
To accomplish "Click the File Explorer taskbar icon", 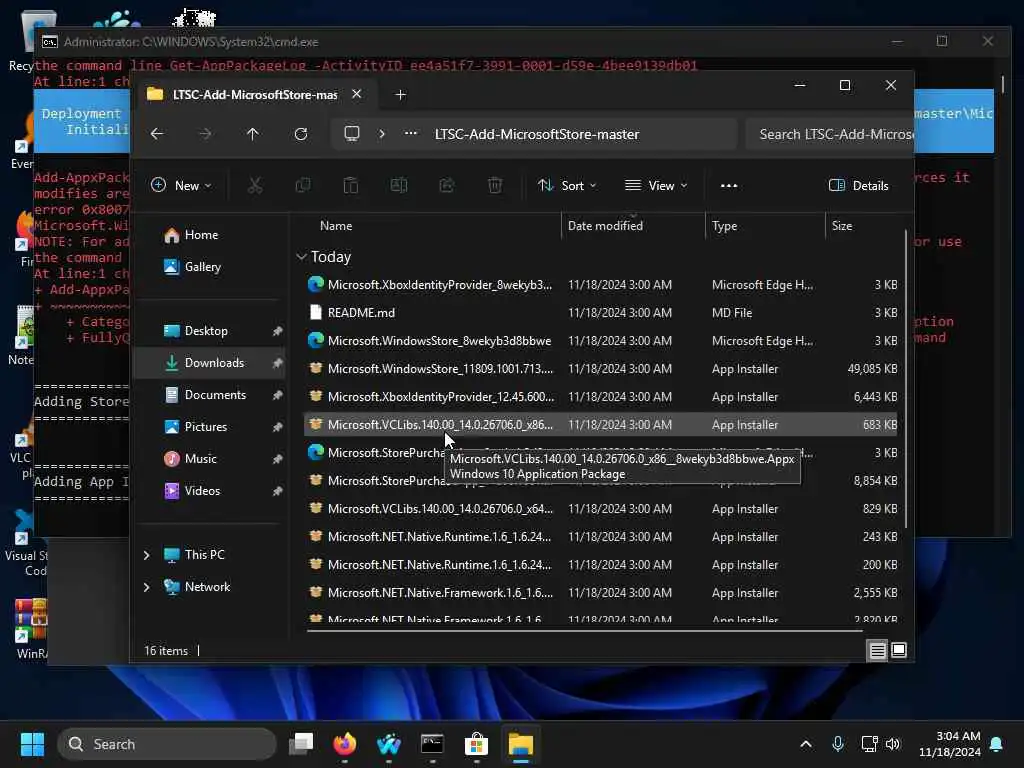I will (x=520, y=744).
